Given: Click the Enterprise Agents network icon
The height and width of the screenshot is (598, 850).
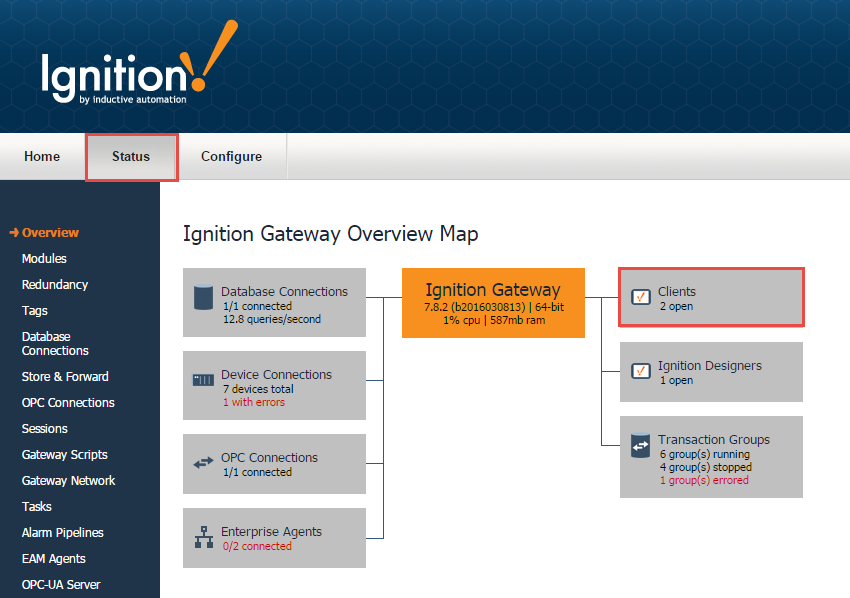Looking at the screenshot, I should point(204,537).
